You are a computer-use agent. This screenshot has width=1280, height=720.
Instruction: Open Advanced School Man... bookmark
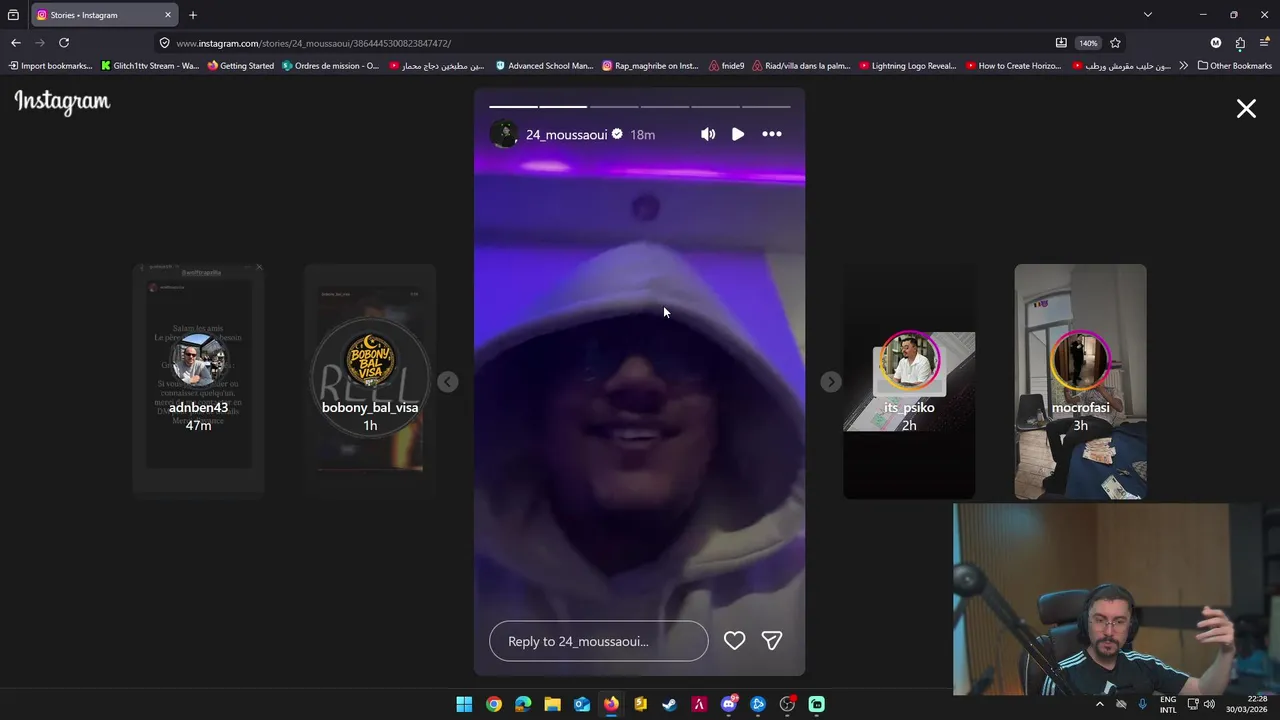pyautogui.click(x=545, y=66)
